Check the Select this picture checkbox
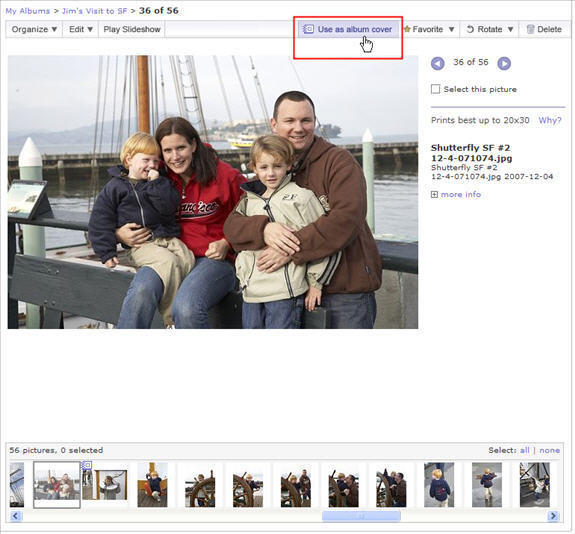 [x=435, y=89]
